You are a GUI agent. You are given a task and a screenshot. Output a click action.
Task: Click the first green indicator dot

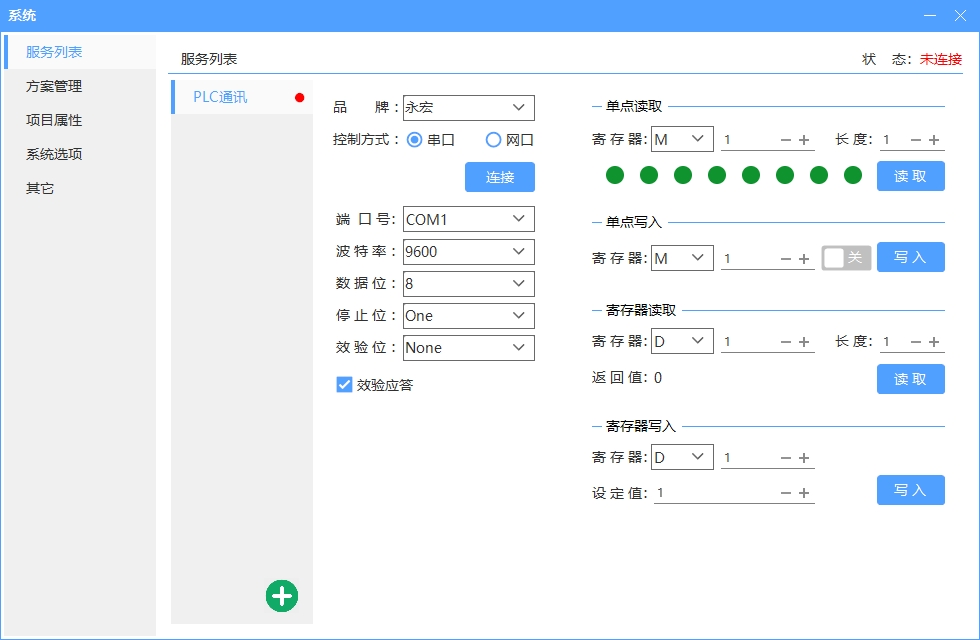(615, 175)
